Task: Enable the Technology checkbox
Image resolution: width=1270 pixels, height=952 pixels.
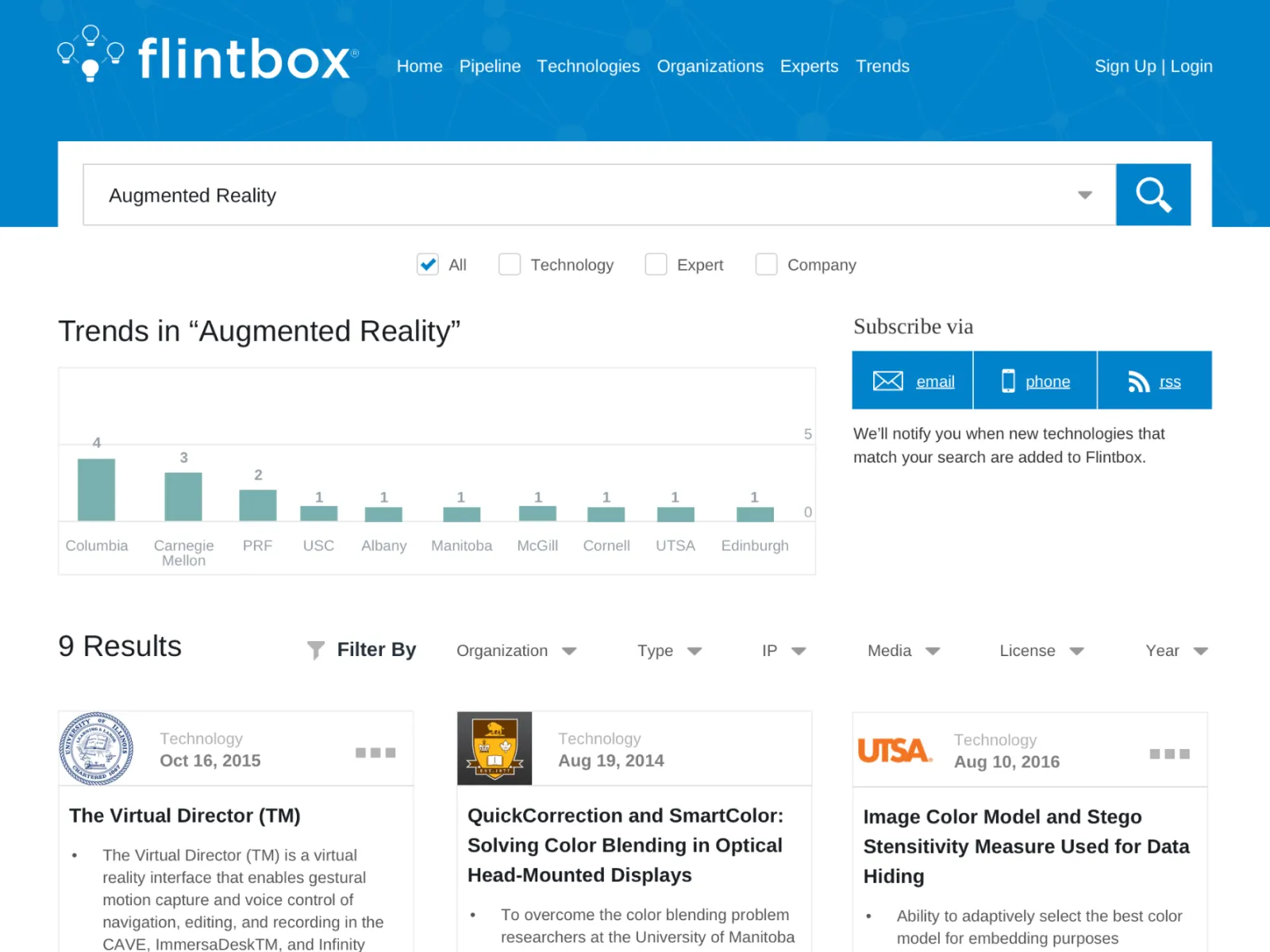Action: (x=510, y=265)
